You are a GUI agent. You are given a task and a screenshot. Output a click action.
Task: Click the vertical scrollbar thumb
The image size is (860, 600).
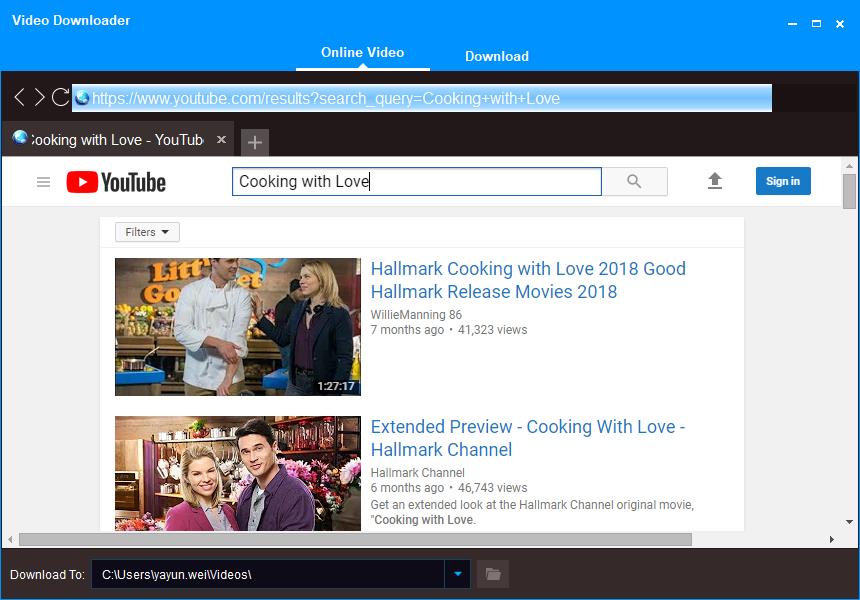click(849, 191)
